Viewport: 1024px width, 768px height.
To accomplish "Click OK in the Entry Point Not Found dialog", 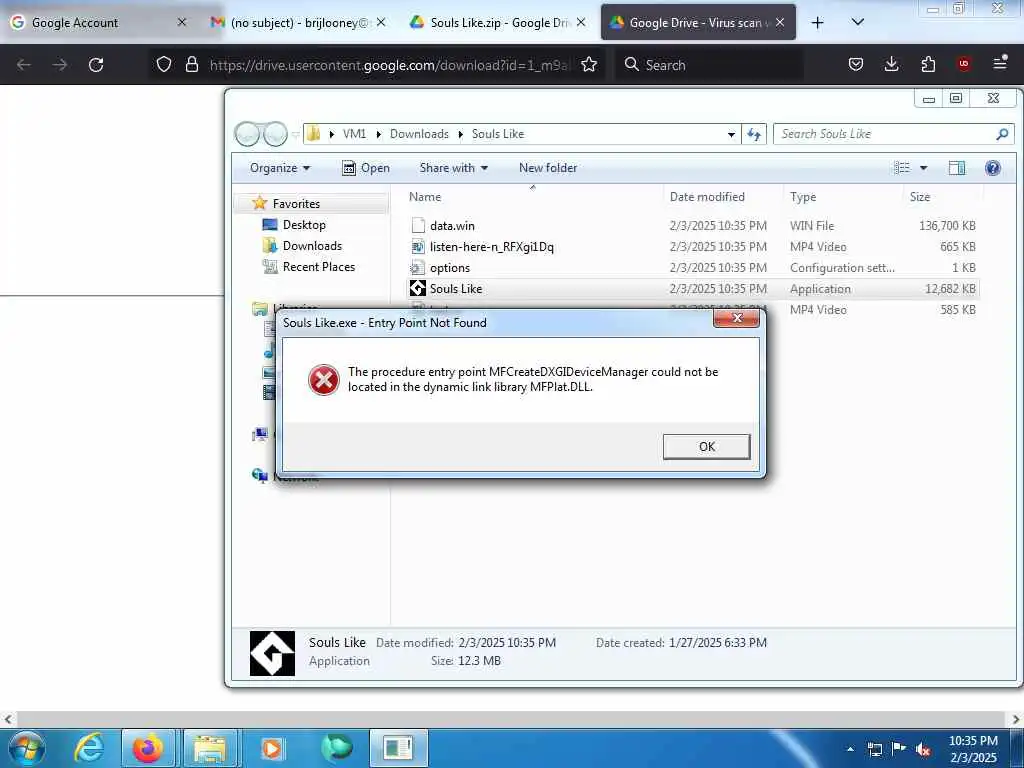I will coord(706,447).
